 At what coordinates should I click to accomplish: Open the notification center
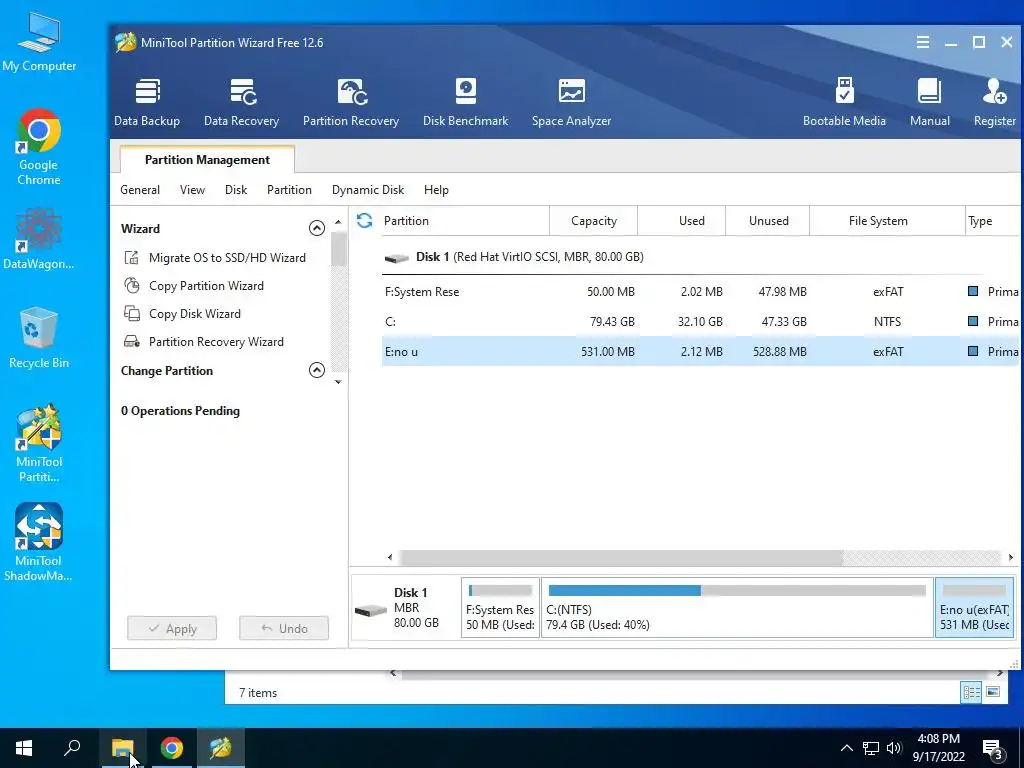993,748
